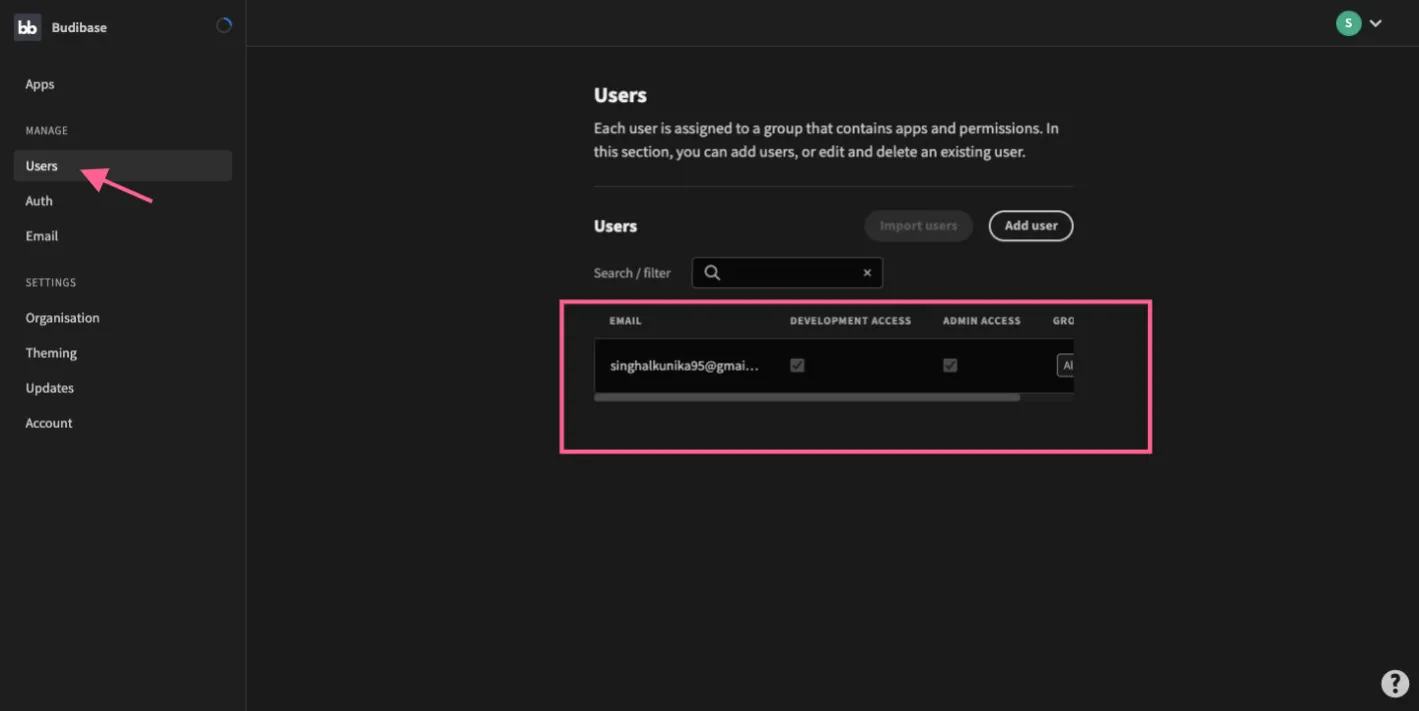Click the singhalkunika95@gmai... email cell
1419x711 pixels.
(685, 366)
